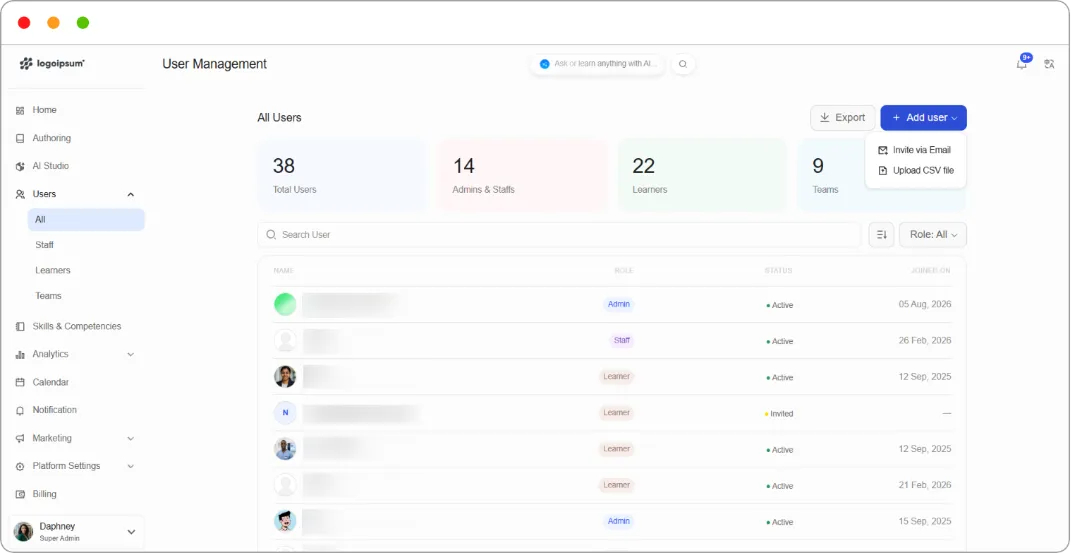Expand the Analytics section chevron
Screen dimensions: 1071x553
(x=130, y=354)
